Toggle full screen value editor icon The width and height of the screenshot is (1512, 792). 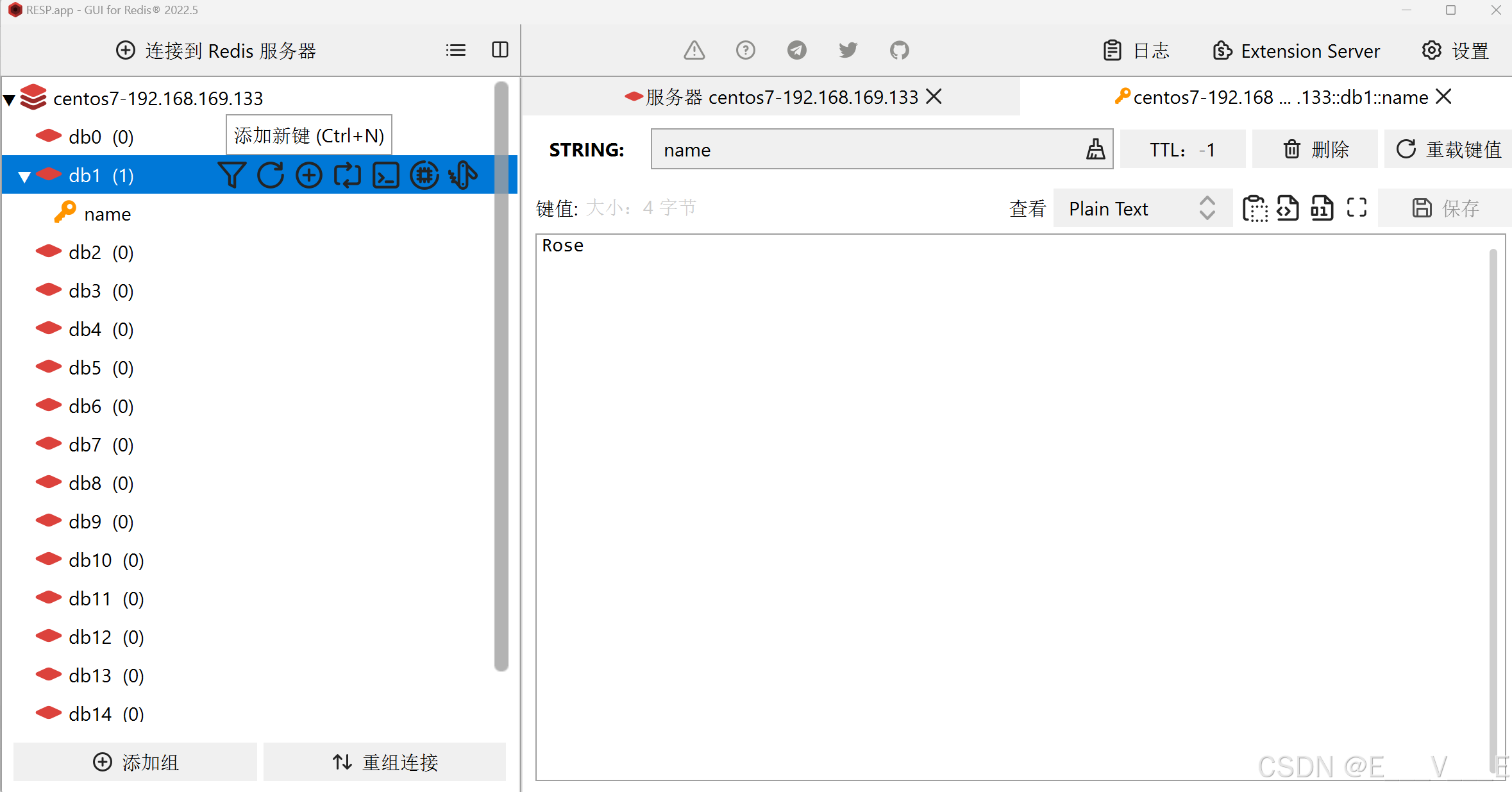1356,208
